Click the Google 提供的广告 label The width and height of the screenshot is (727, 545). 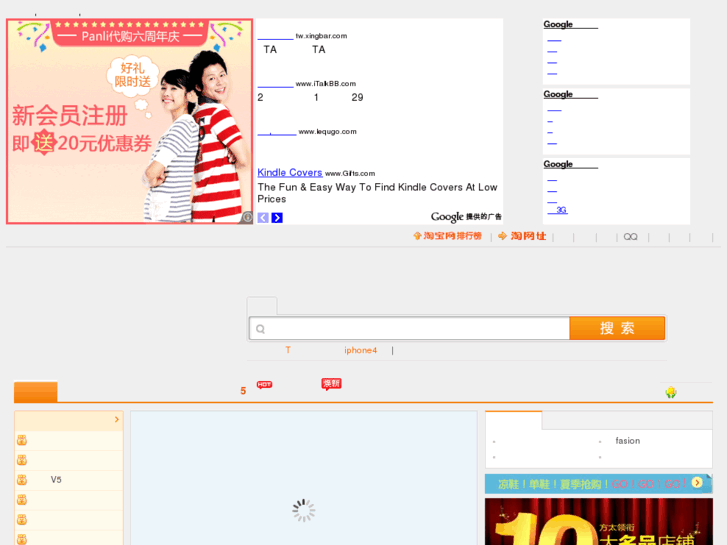[x=466, y=217]
